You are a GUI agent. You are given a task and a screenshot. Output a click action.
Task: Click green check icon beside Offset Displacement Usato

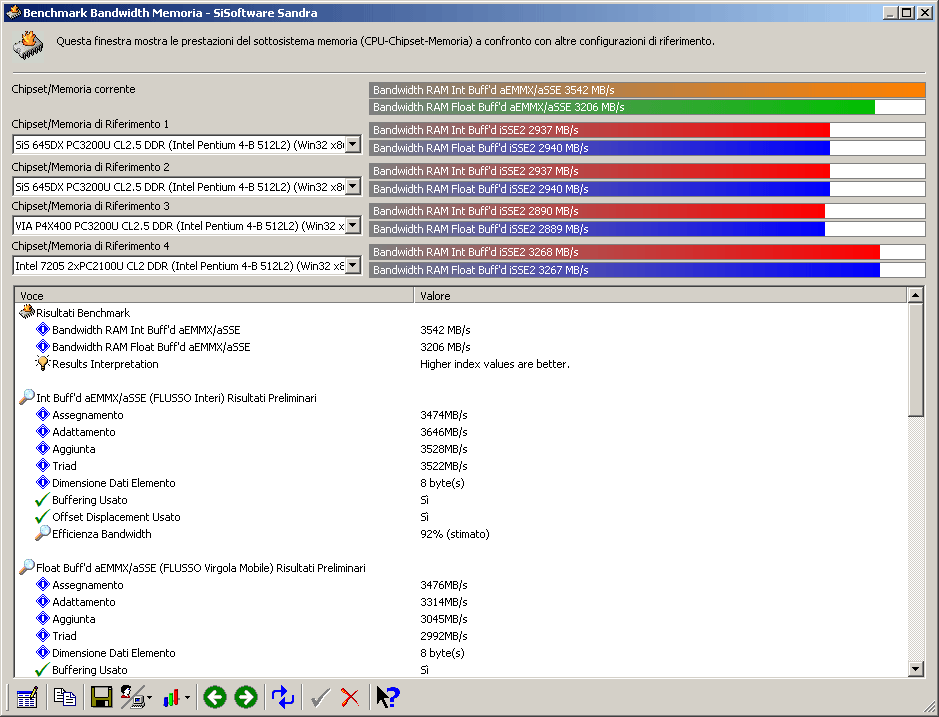pos(42,516)
